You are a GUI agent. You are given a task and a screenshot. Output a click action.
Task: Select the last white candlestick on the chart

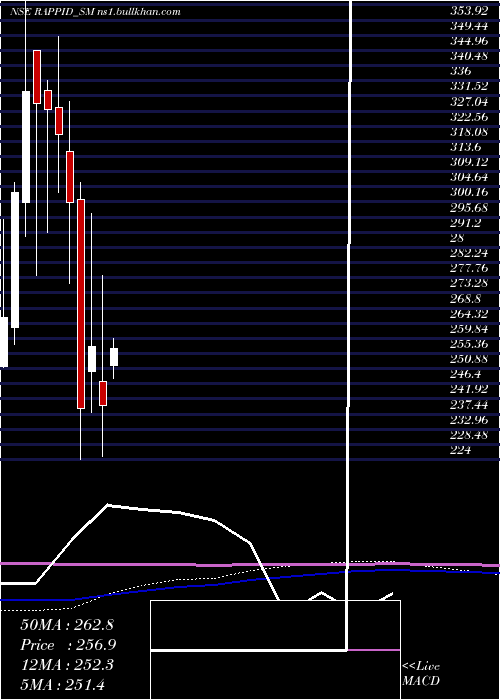pos(114,357)
